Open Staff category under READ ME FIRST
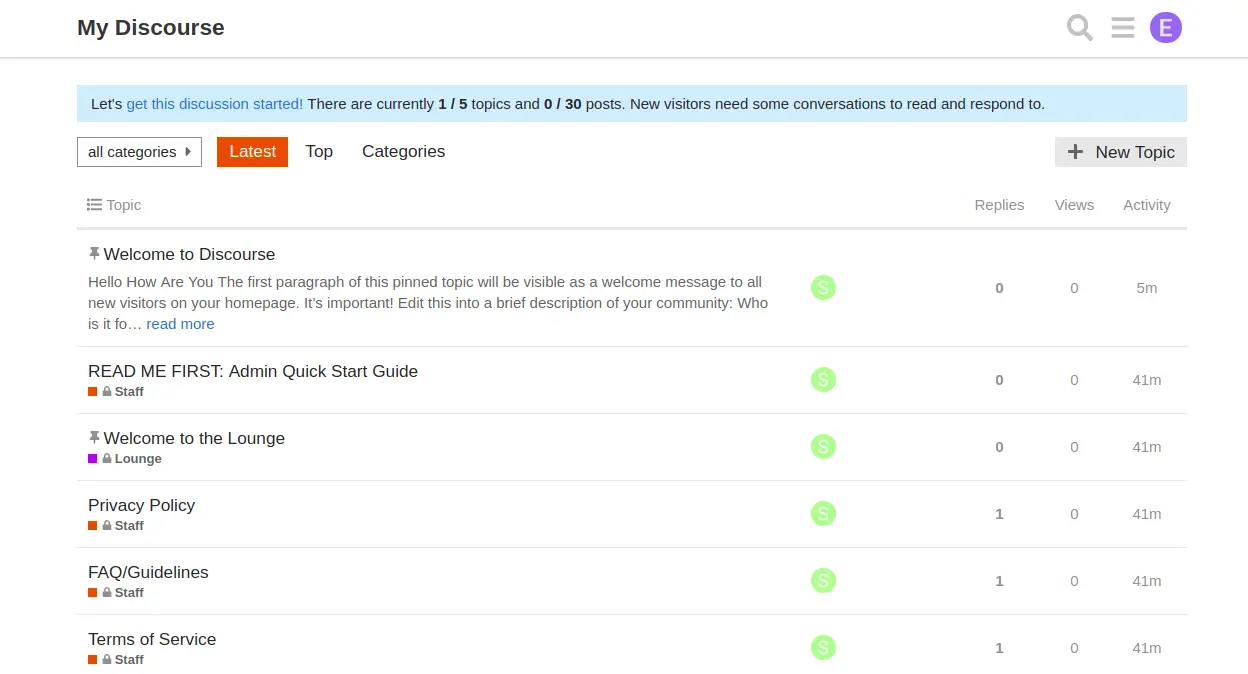 coord(129,392)
